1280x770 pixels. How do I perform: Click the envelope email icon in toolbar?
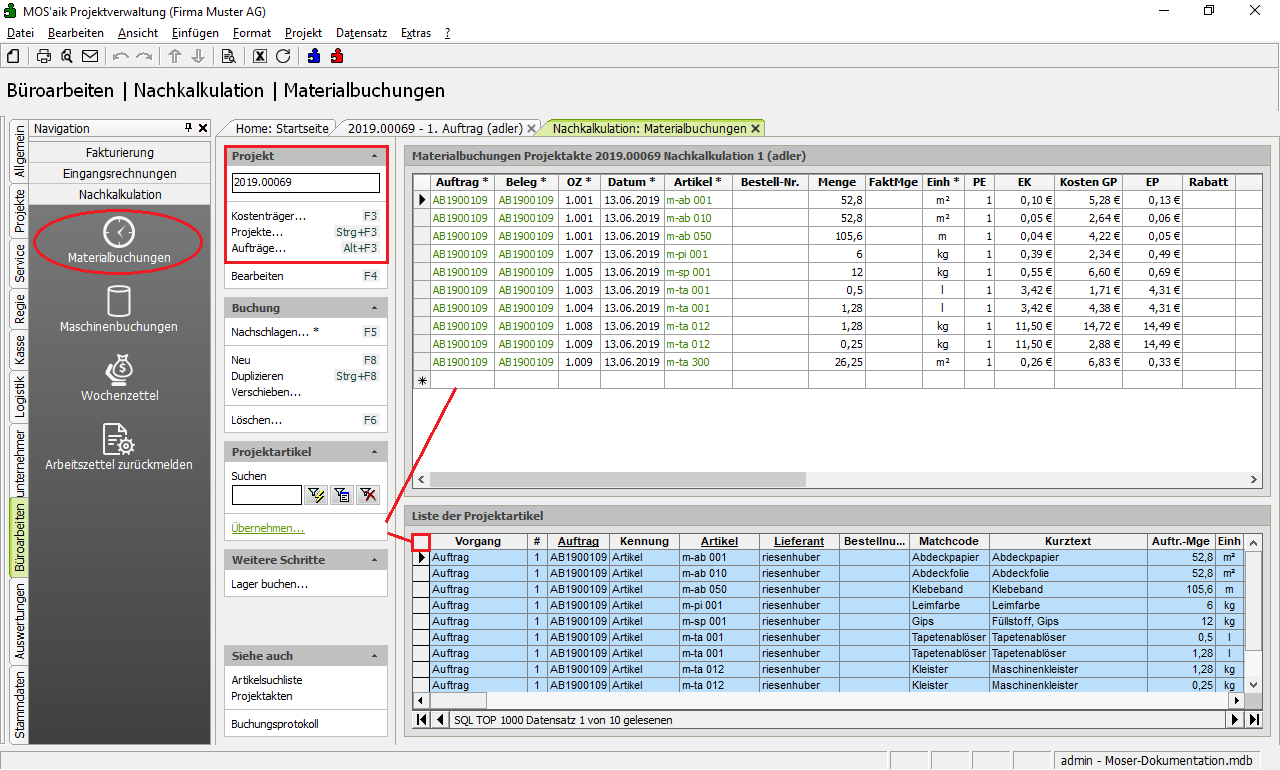click(90, 56)
